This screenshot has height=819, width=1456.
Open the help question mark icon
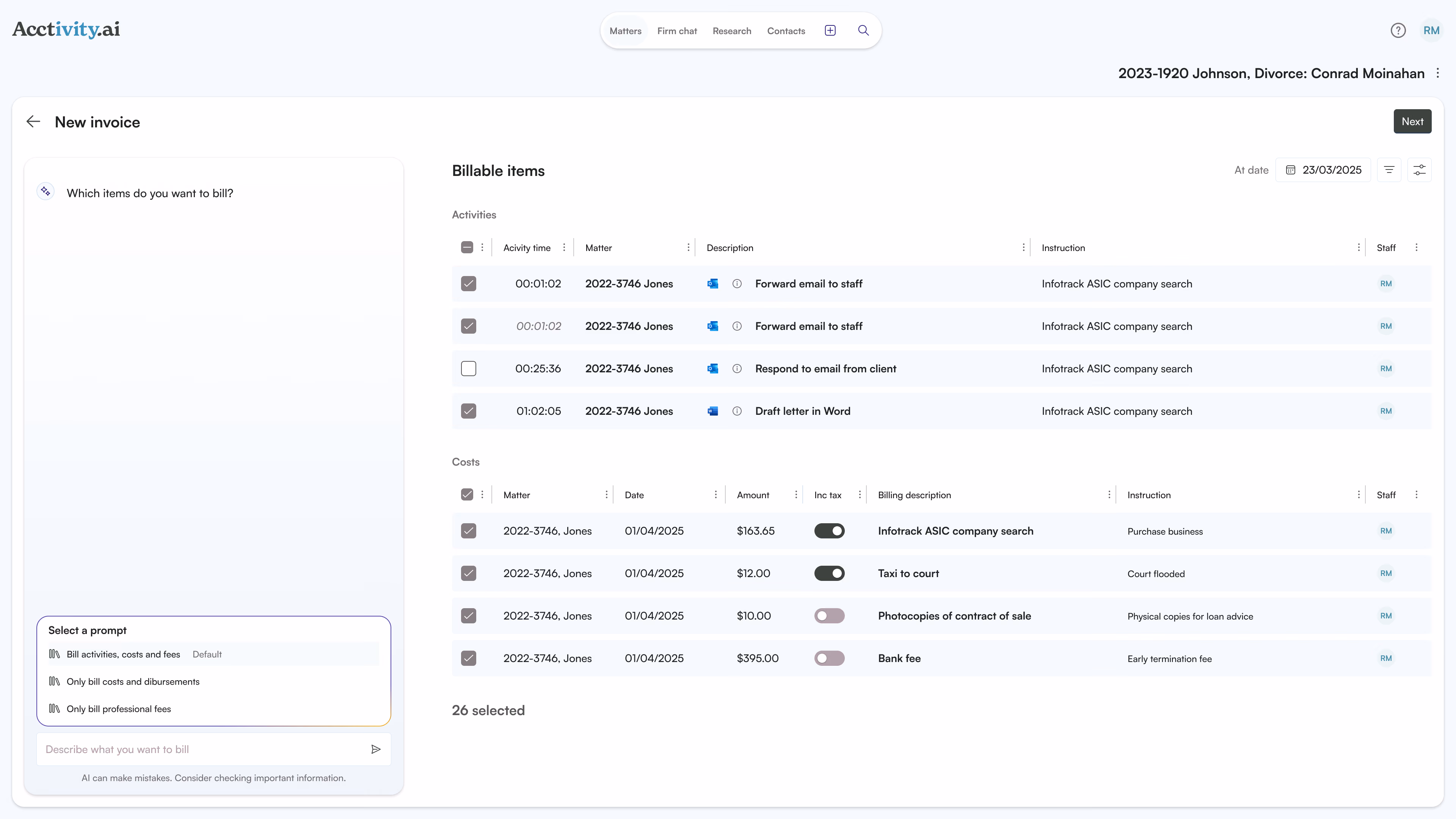pyautogui.click(x=1398, y=30)
